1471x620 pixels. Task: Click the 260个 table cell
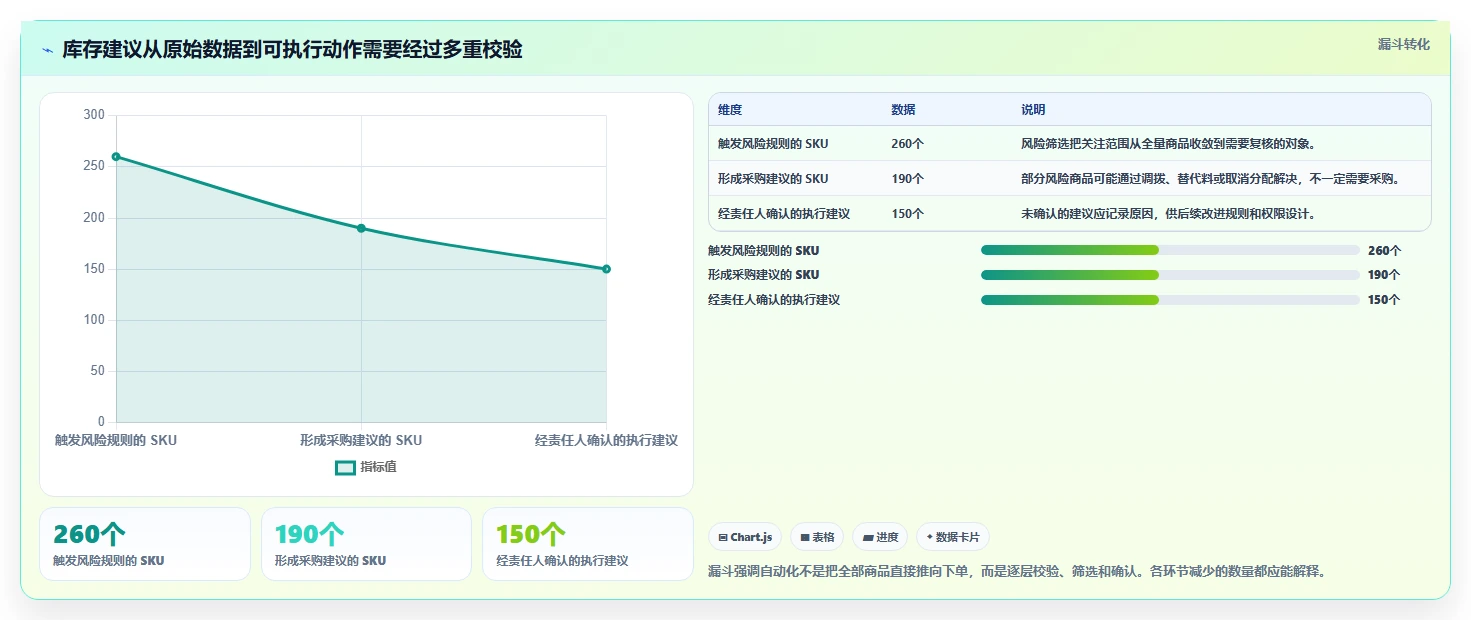pyautogui.click(x=907, y=144)
